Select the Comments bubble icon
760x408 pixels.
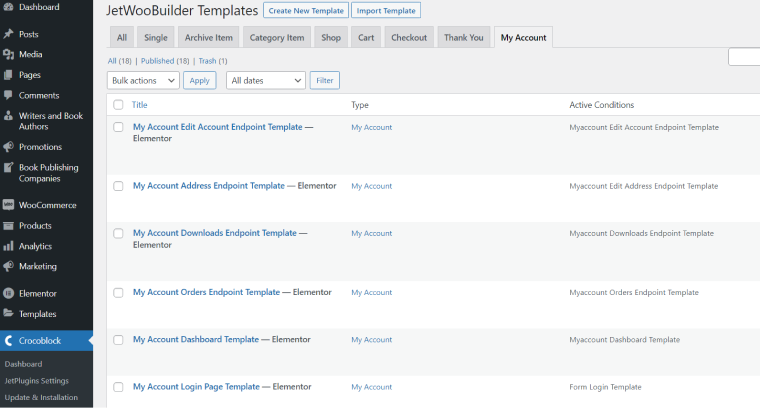click(8, 95)
